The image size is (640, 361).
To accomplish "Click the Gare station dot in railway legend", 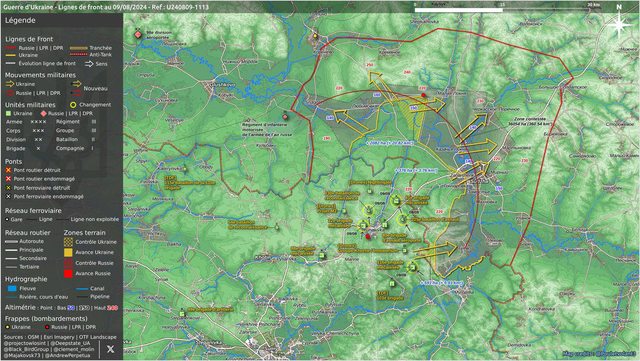I will (x=7, y=219).
